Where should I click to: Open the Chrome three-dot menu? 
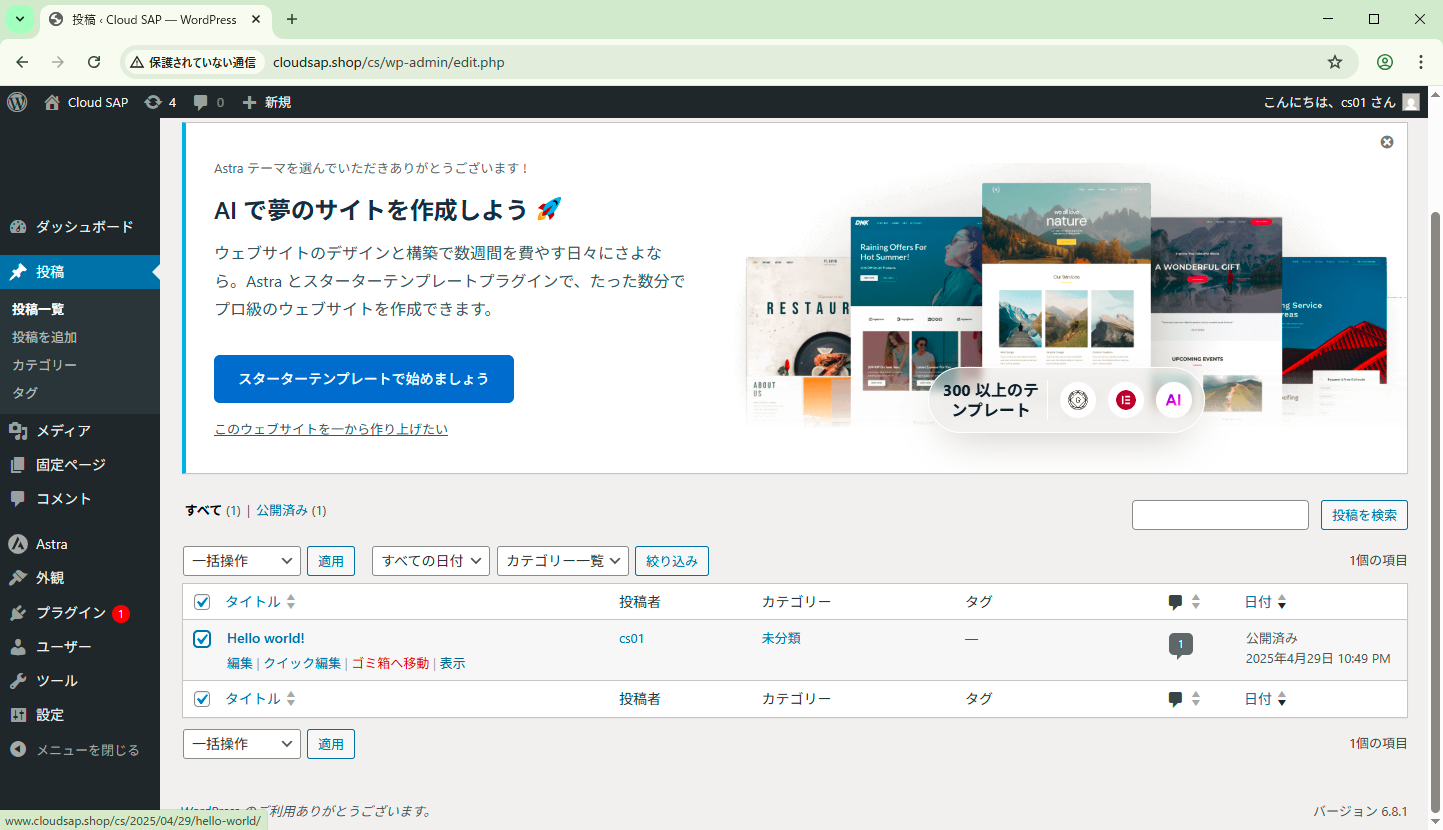[x=1421, y=62]
